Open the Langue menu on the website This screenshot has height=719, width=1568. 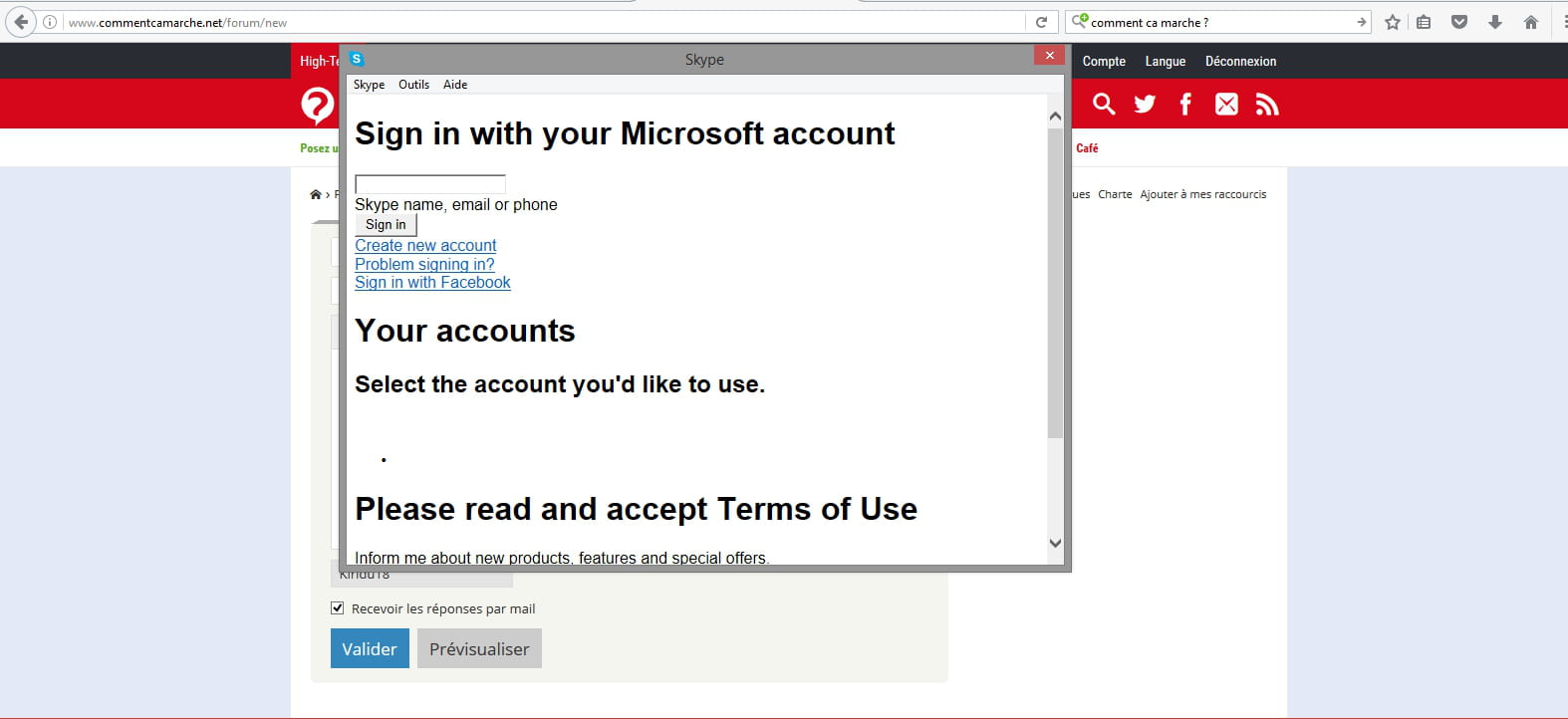click(1165, 61)
